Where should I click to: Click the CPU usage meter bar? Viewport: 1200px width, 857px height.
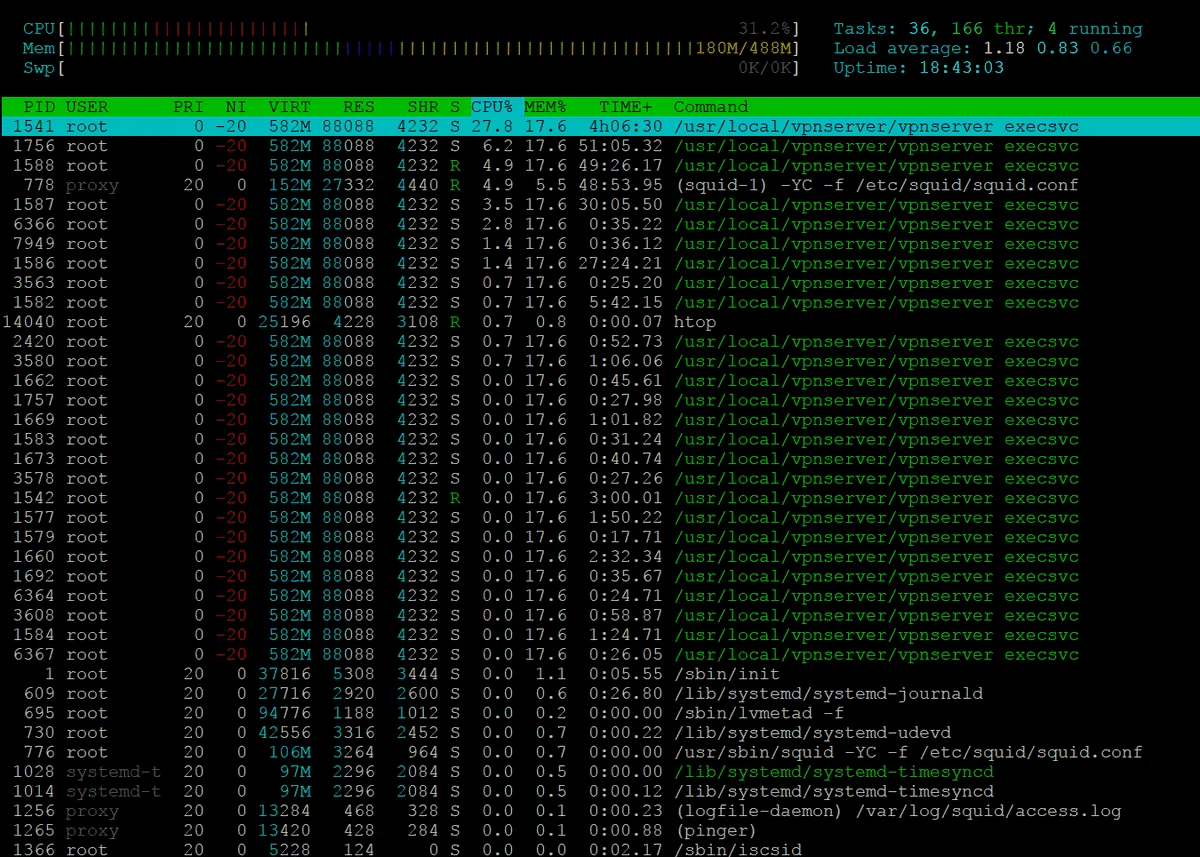[x=413, y=28]
